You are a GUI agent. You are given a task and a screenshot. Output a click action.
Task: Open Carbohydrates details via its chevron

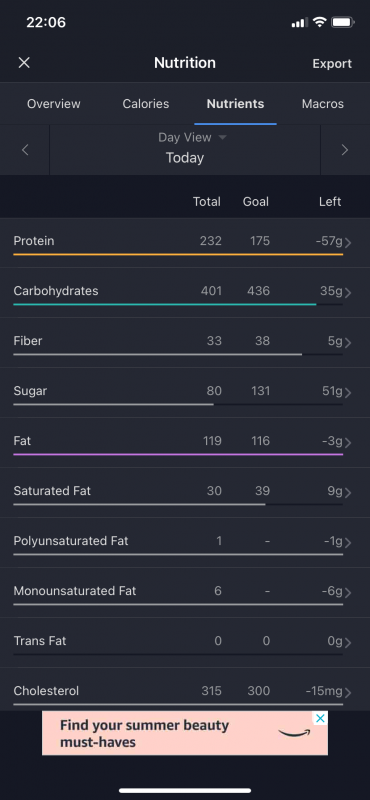pyautogui.click(x=348, y=293)
